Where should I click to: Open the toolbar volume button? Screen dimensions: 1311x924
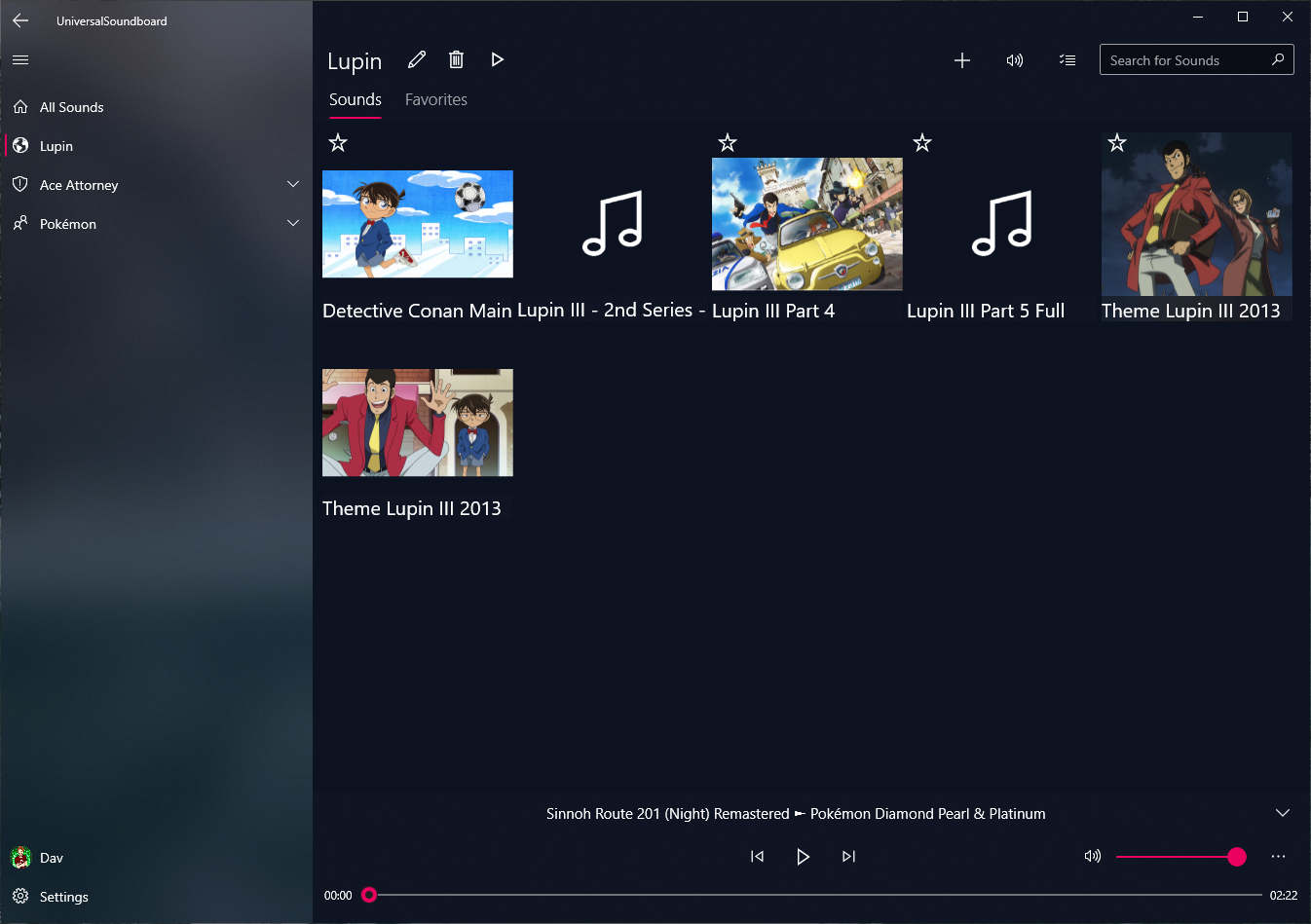[1015, 60]
